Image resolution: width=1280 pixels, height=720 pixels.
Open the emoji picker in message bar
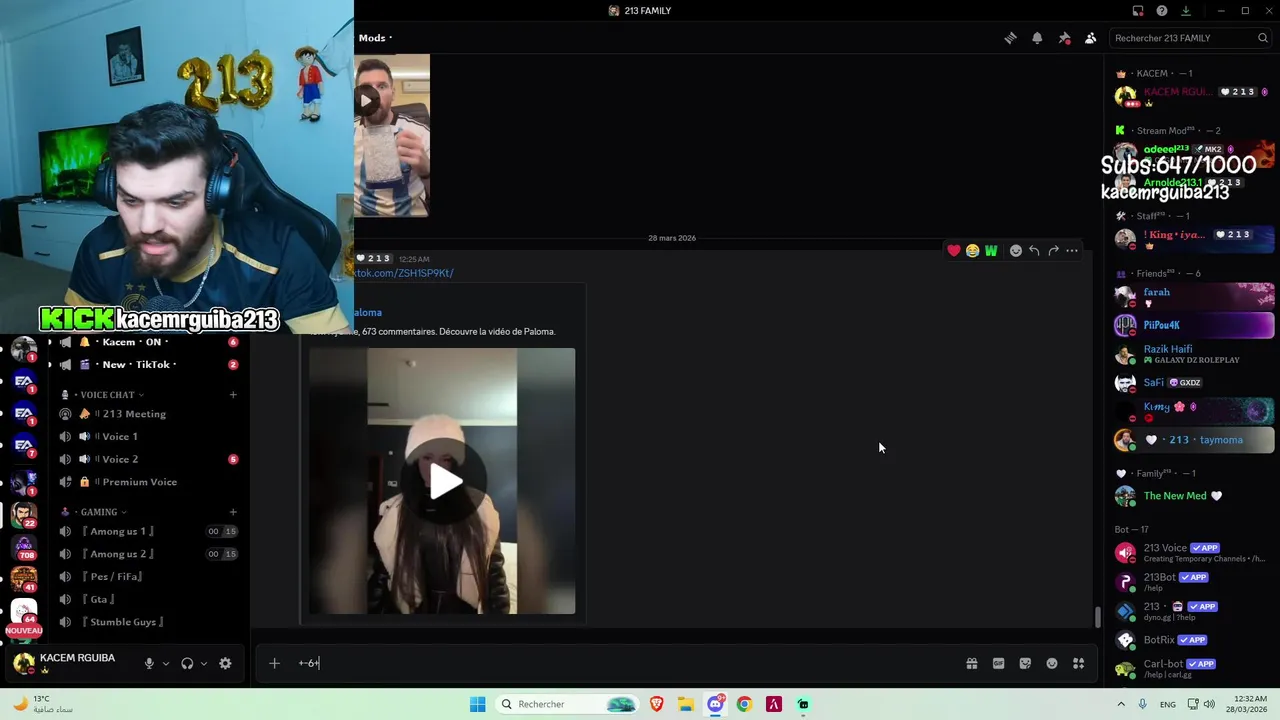[x=1052, y=663]
